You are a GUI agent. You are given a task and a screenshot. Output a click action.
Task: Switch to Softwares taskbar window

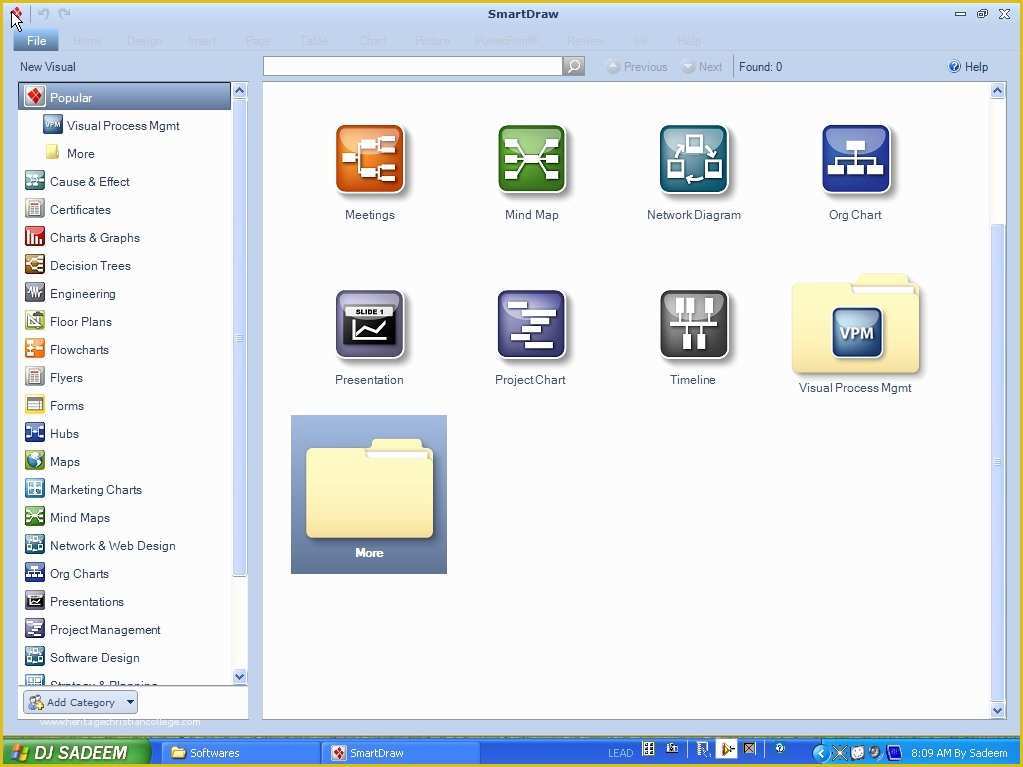click(x=239, y=753)
